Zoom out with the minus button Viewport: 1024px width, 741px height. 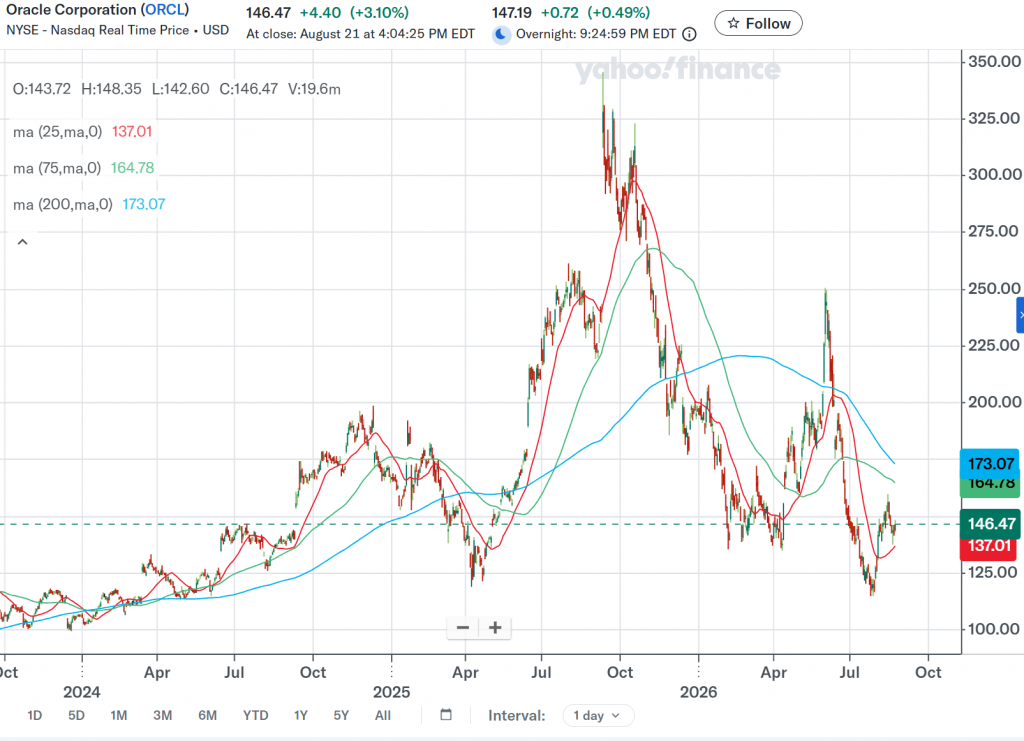click(463, 627)
